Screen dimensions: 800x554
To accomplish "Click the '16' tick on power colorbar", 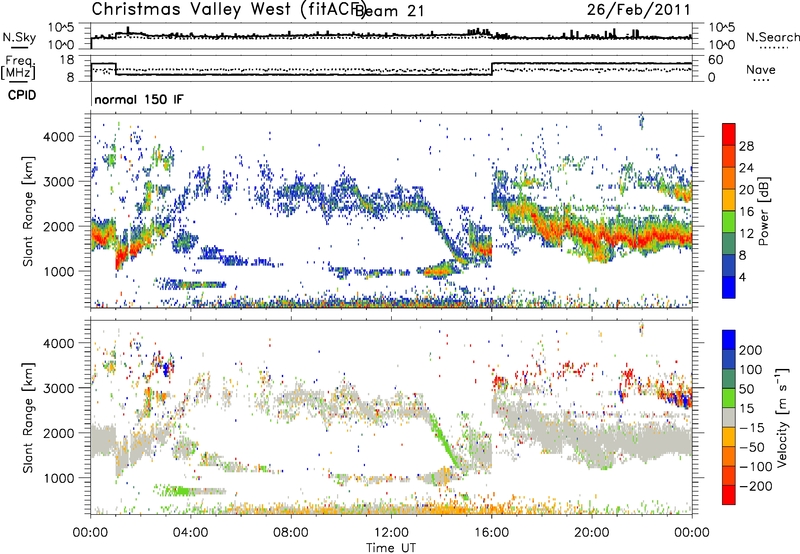I will (x=746, y=212).
